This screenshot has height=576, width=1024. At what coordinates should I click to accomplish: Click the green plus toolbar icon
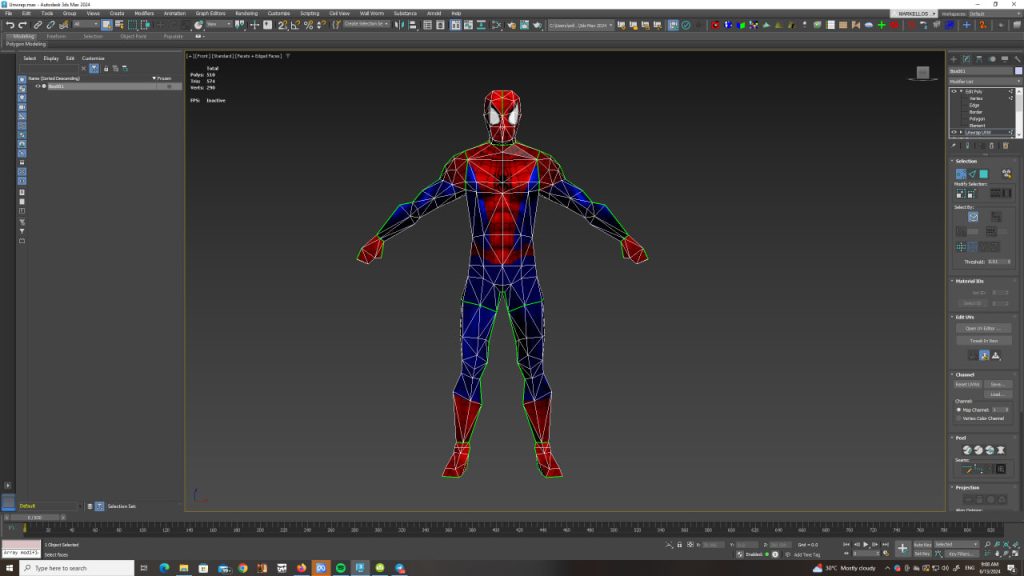click(x=881, y=25)
